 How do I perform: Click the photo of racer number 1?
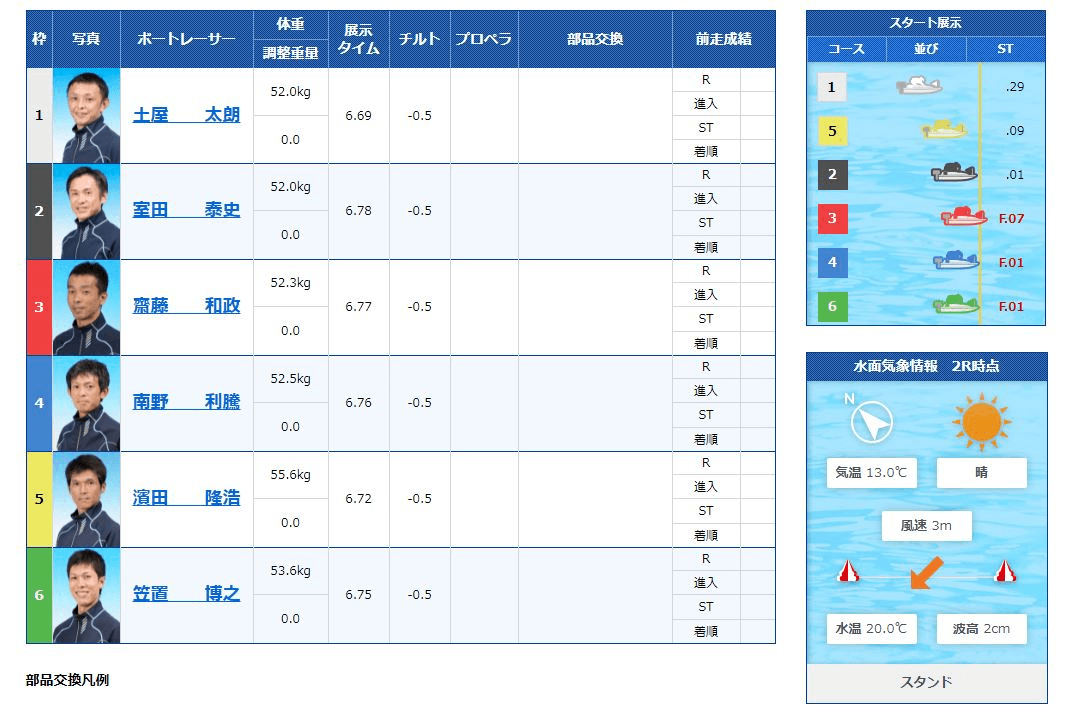tap(84, 115)
